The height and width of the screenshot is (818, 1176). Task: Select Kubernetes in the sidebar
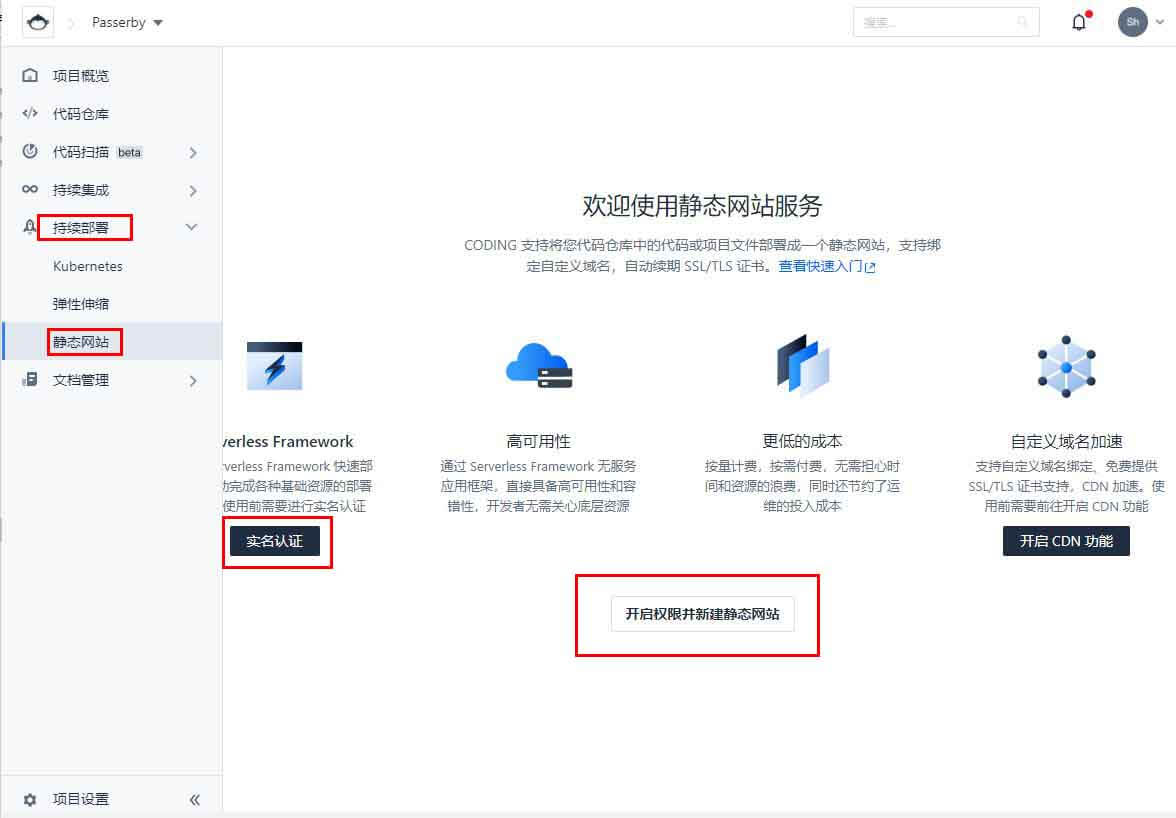tap(88, 267)
